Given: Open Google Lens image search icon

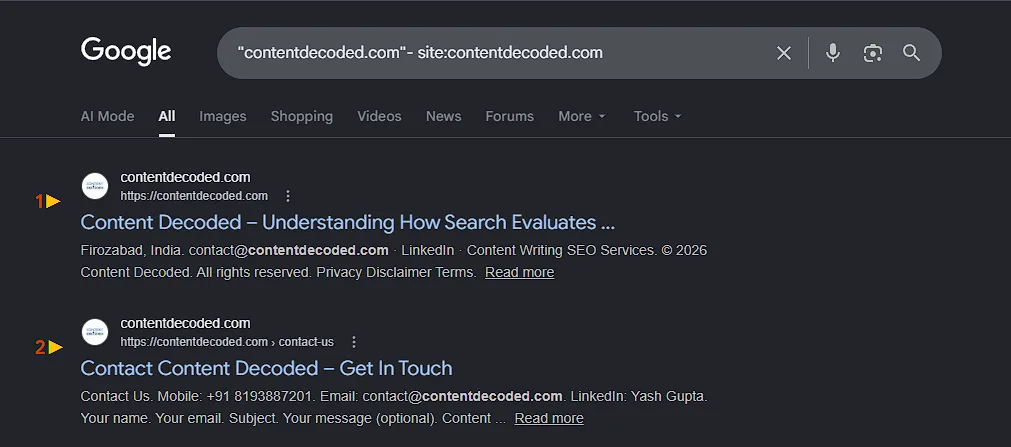Looking at the screenshot, I should (x=872, y=53).
